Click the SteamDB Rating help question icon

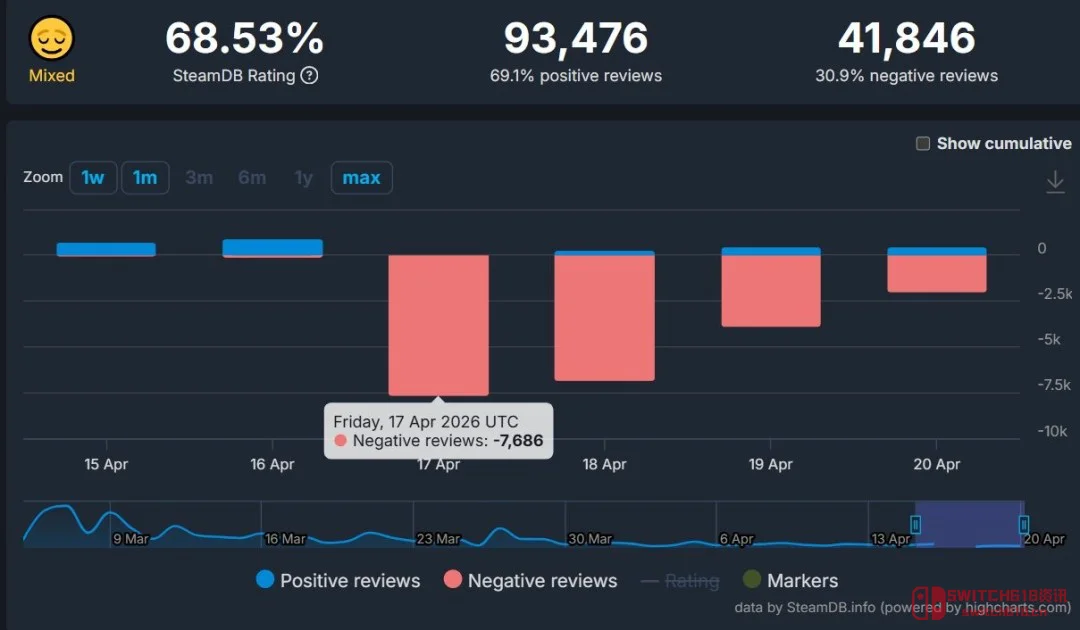[309, 76]
